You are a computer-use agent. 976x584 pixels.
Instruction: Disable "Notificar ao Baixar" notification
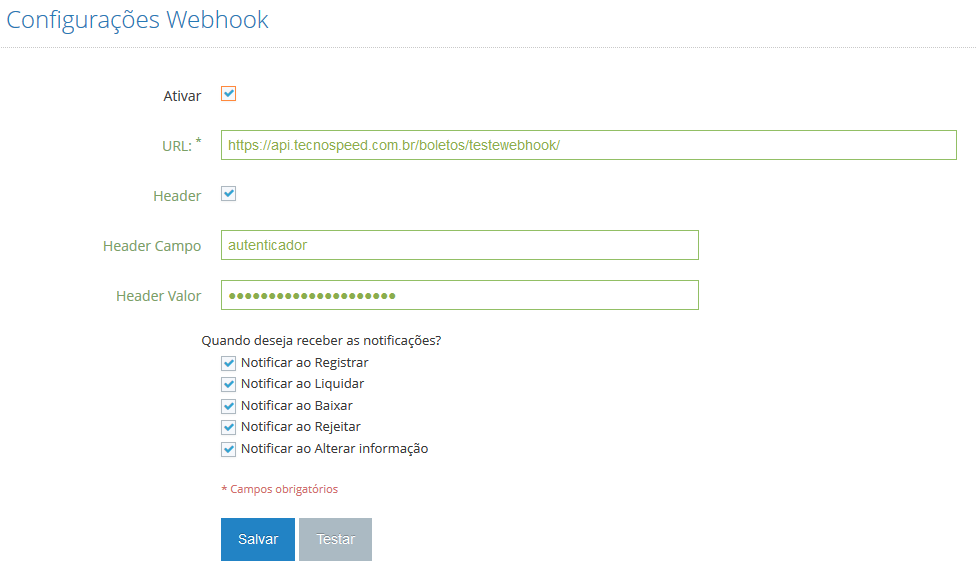click(228, 405)
